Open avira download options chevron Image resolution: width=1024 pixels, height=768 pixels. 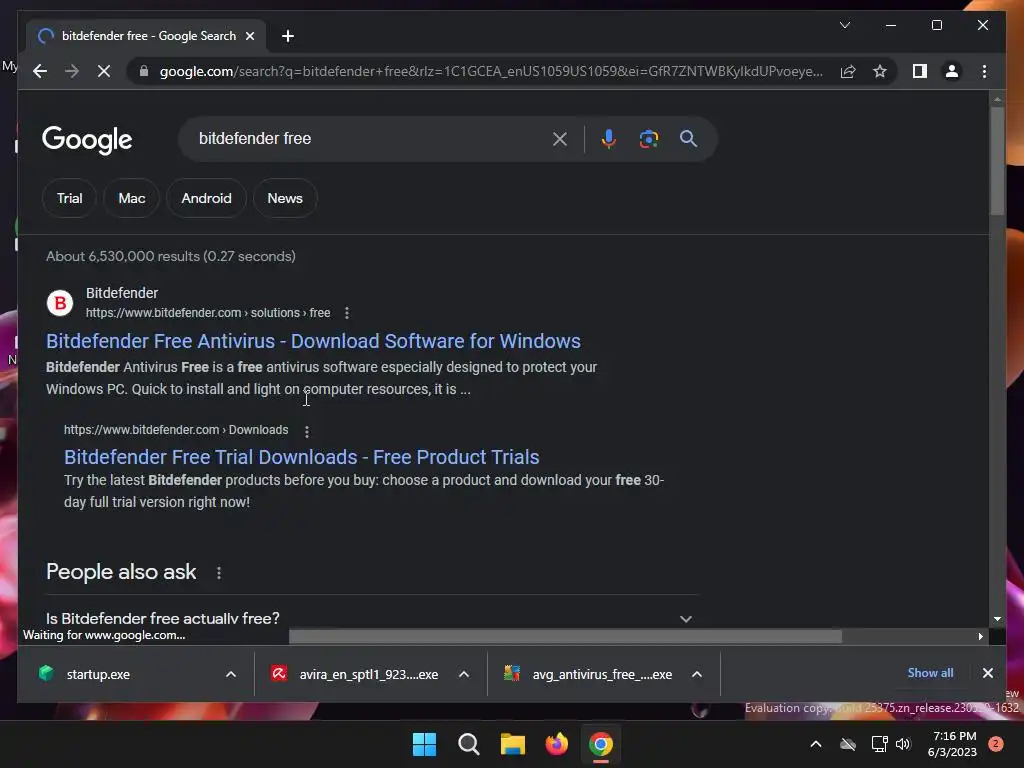point(464,674)
